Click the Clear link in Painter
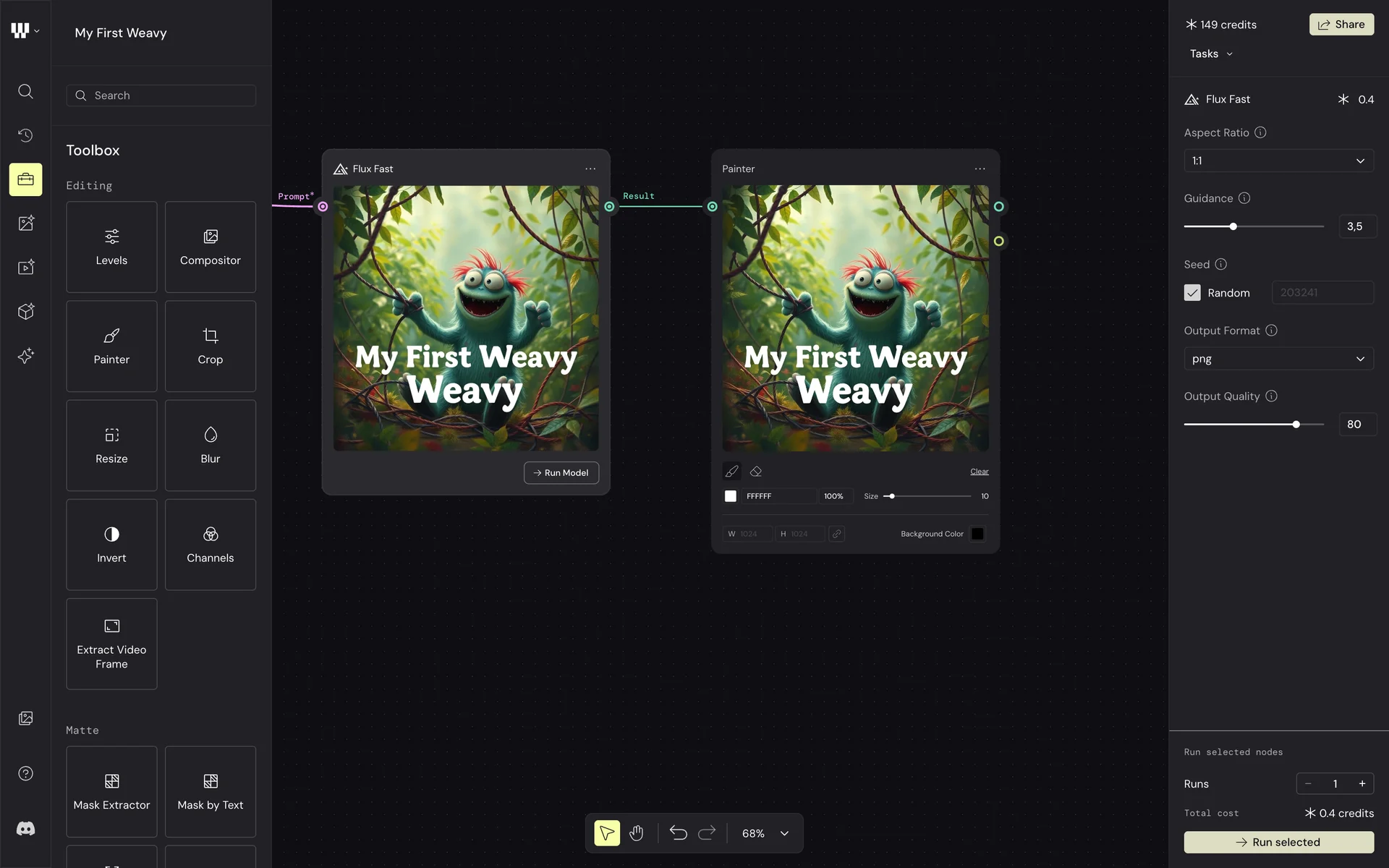Viewport: 1389px width, 868px height. (x=979, y=472)
